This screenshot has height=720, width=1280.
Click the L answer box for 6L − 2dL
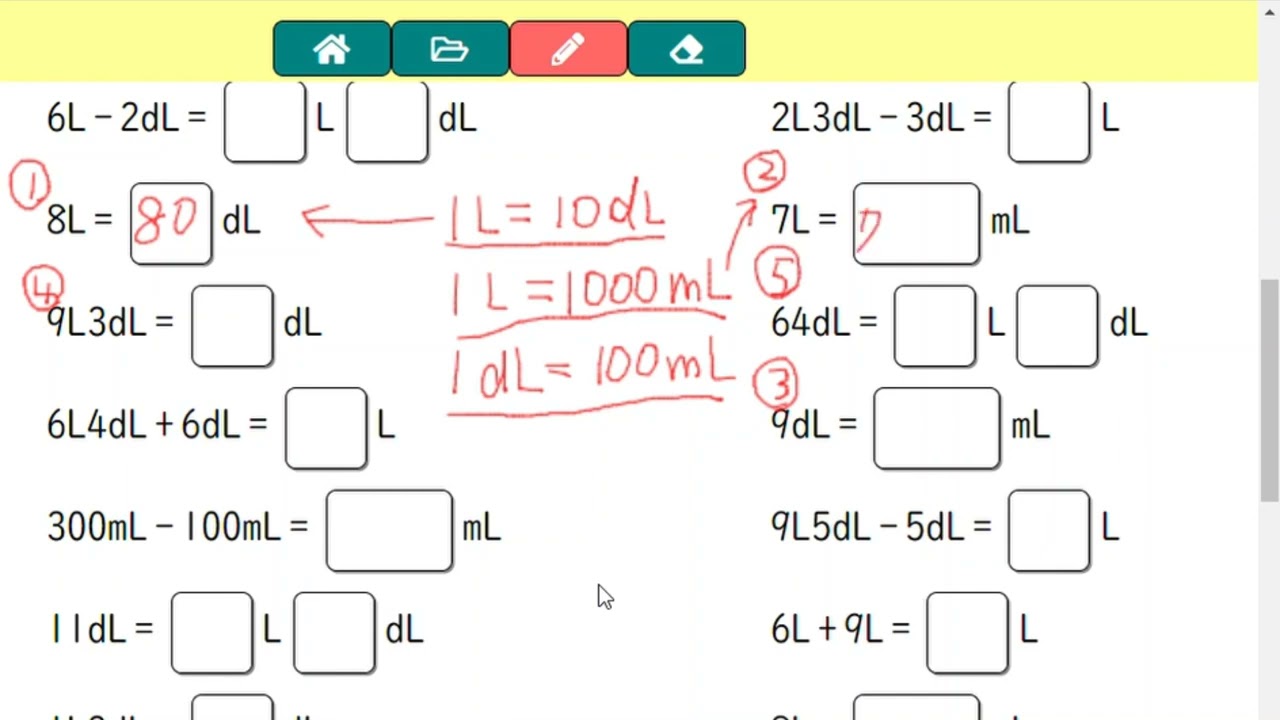point(265,120)
